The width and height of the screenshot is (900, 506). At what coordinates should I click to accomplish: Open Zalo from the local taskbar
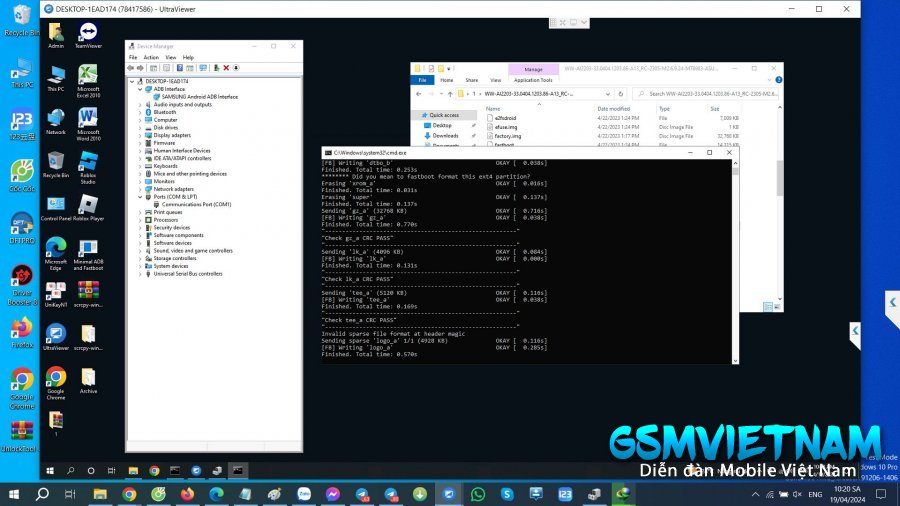coord(304,494)
